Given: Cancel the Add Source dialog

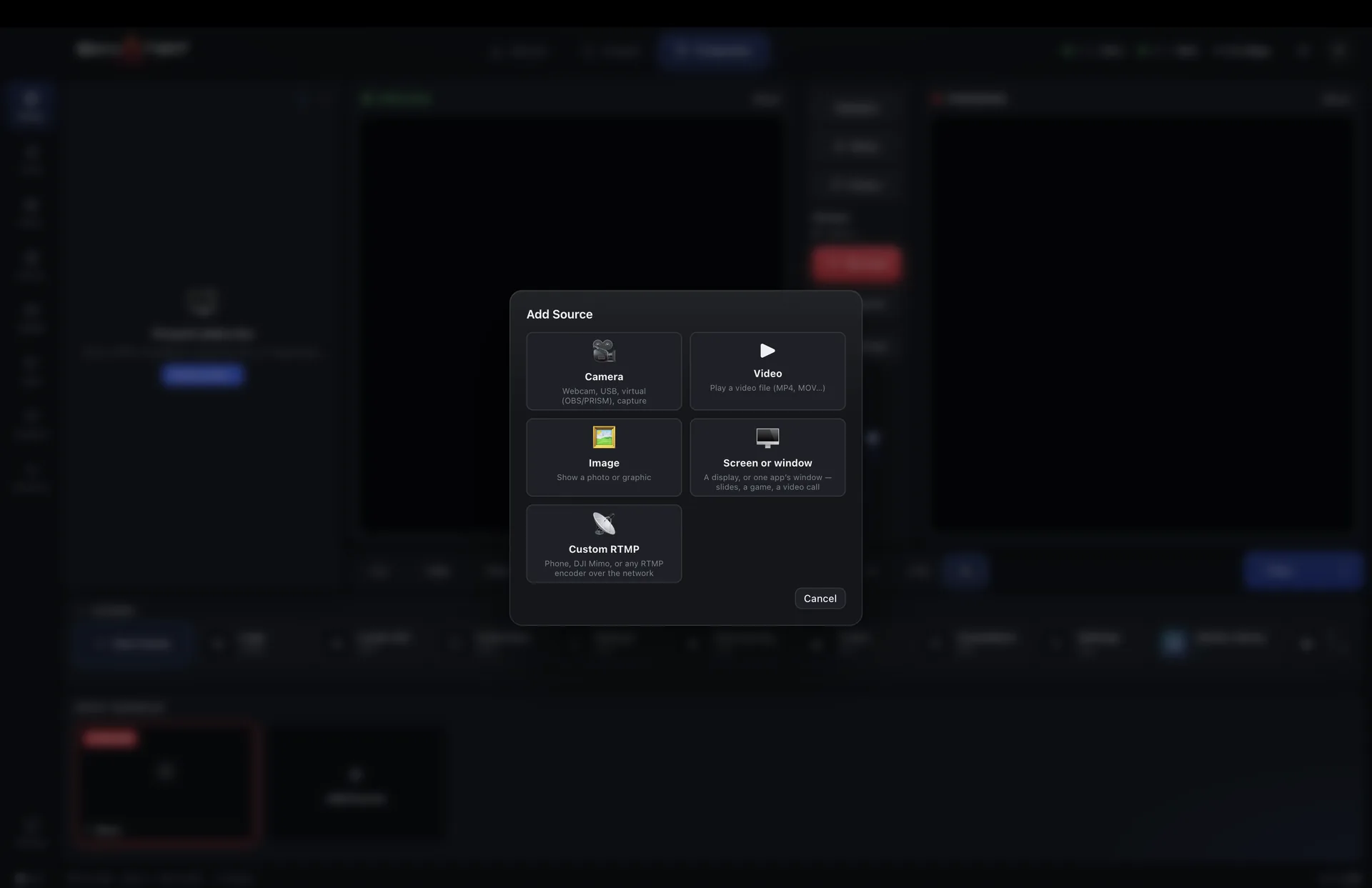Looking at the screenshot, I should pos(820,599).
